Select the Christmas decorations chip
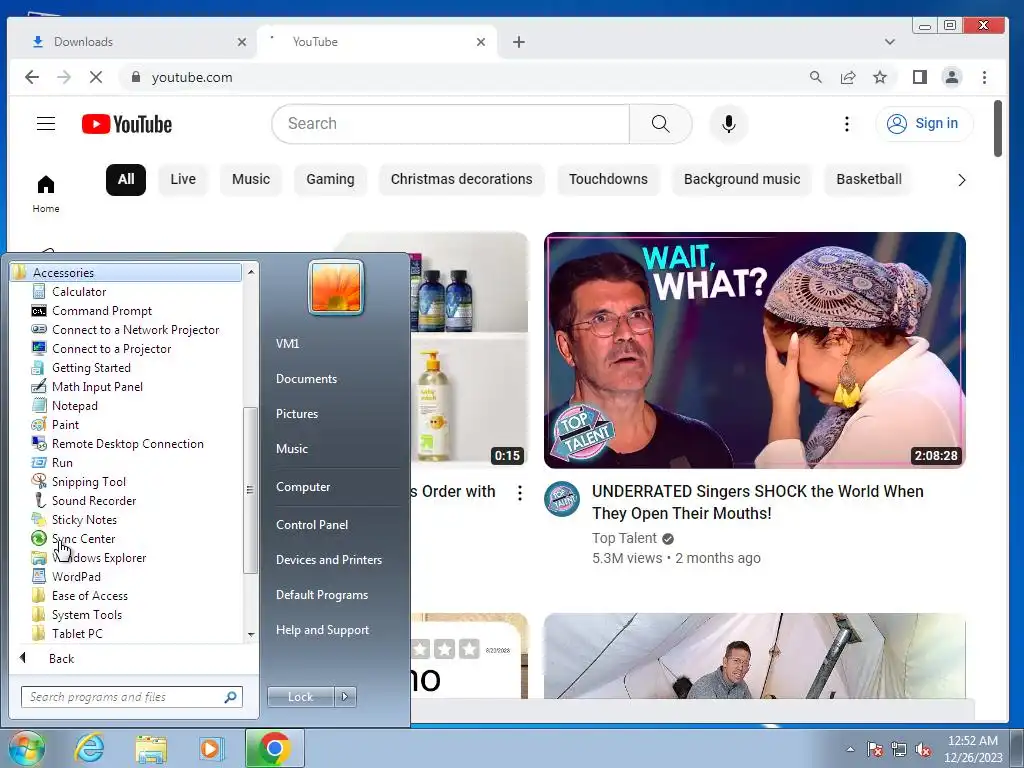The image size is (1024, 768). [x=462, y=180]
